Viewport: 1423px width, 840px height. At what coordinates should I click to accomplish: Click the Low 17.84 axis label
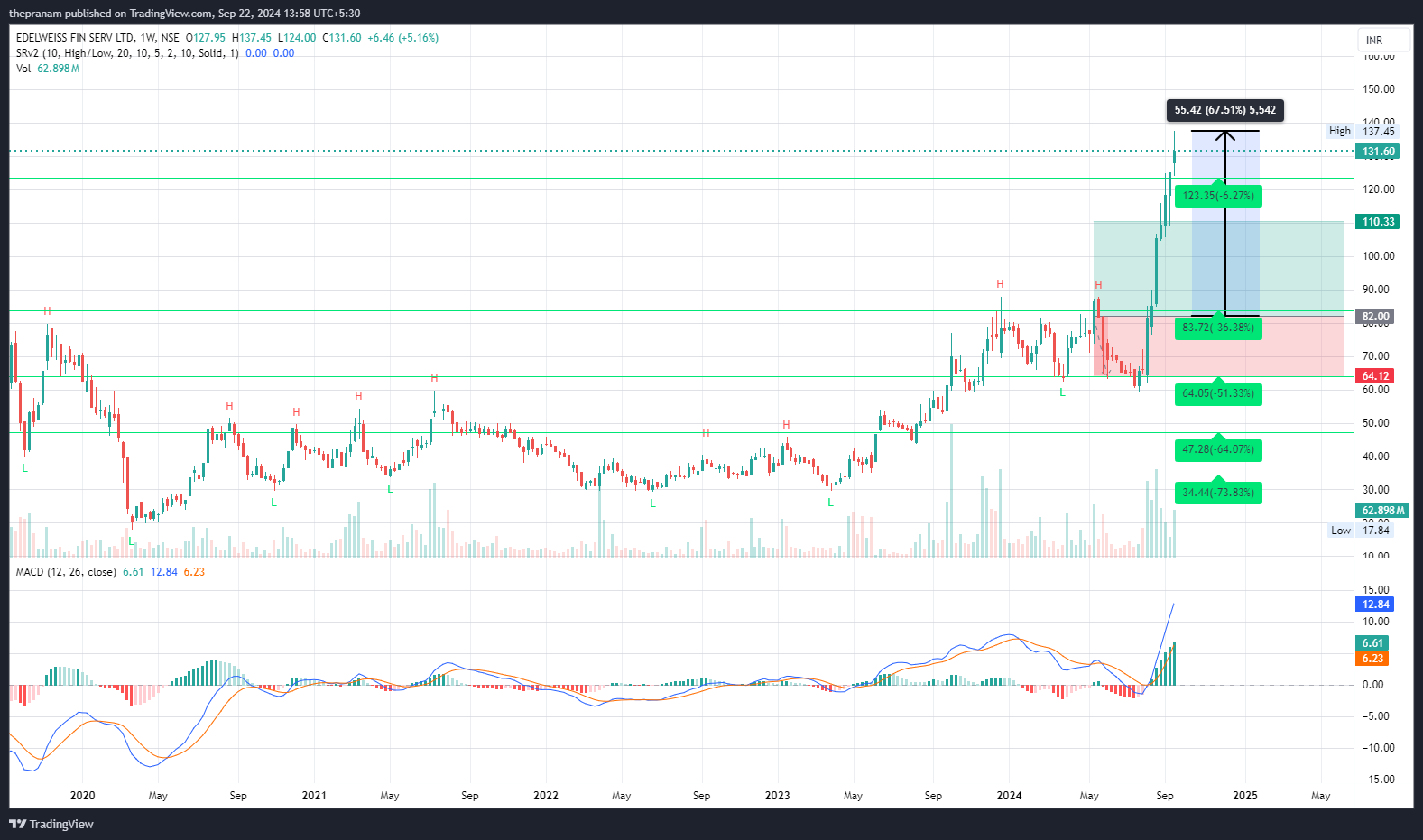(x=1361, y=531)
